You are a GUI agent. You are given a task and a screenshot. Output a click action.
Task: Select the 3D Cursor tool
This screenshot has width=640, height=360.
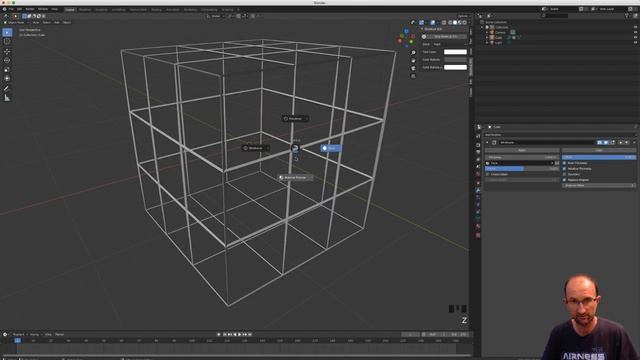coord(7,41)
